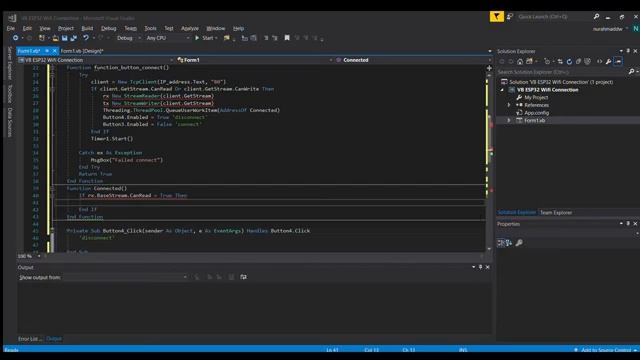Click the Collapse All icon in Solution Explorer
This screenshot has width=640, height=360.
pyautogui.click(x=578, y=62)
